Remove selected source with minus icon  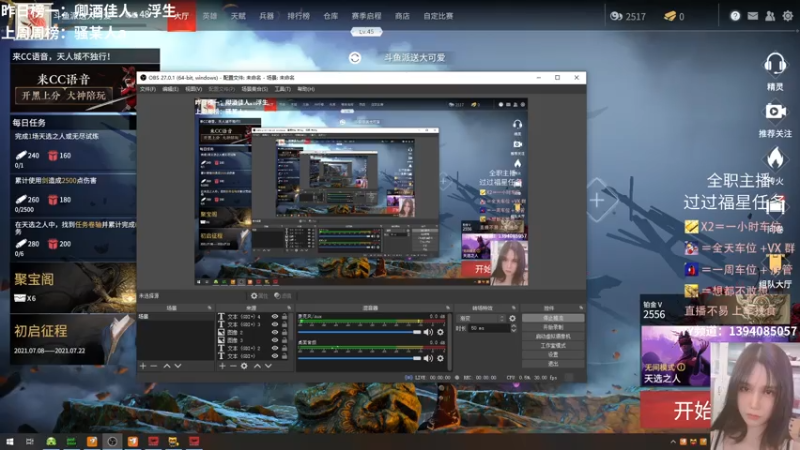233,366
